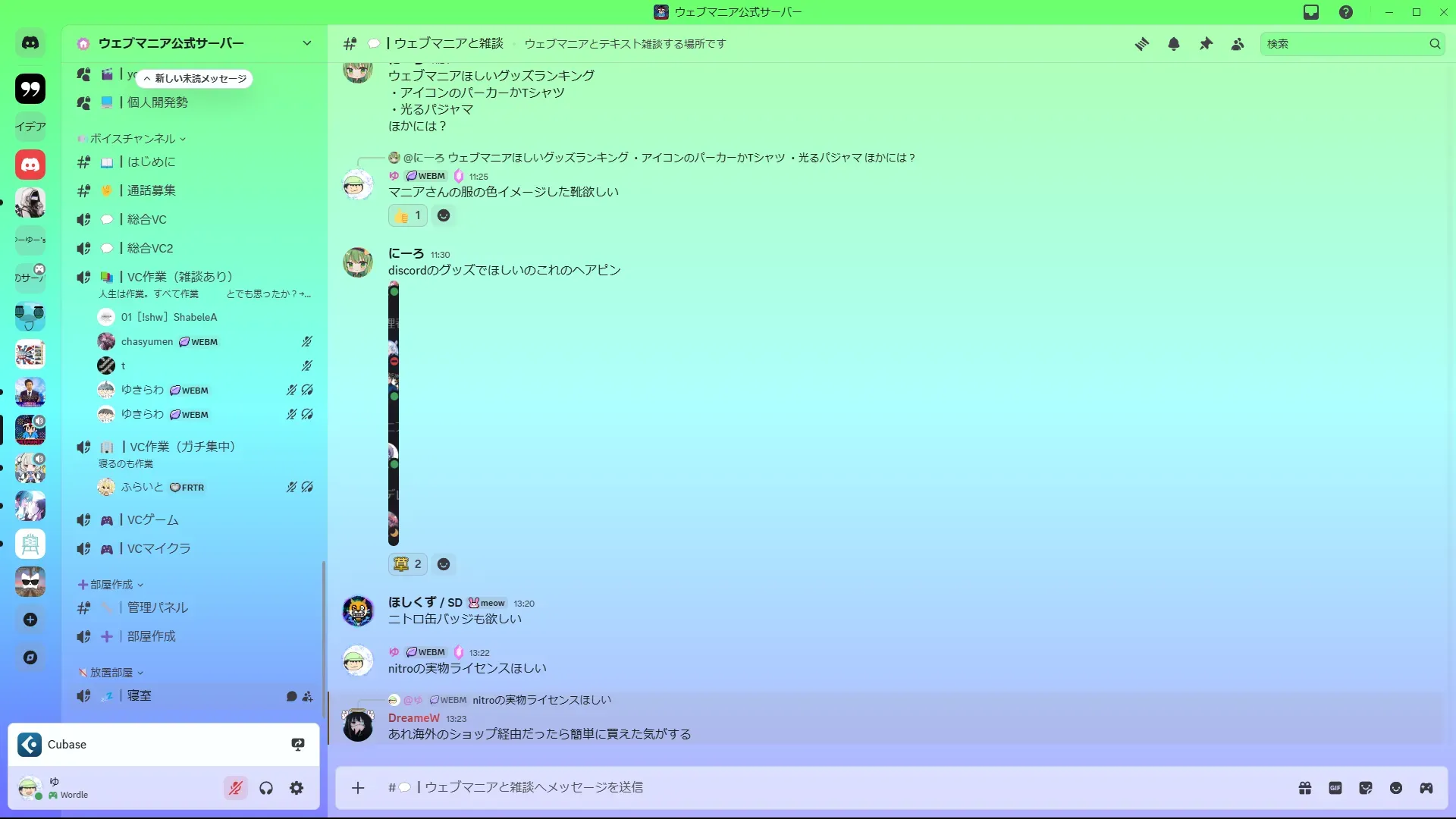Show the member list
Screen dimensions: 1456x819
[1238, 44]
